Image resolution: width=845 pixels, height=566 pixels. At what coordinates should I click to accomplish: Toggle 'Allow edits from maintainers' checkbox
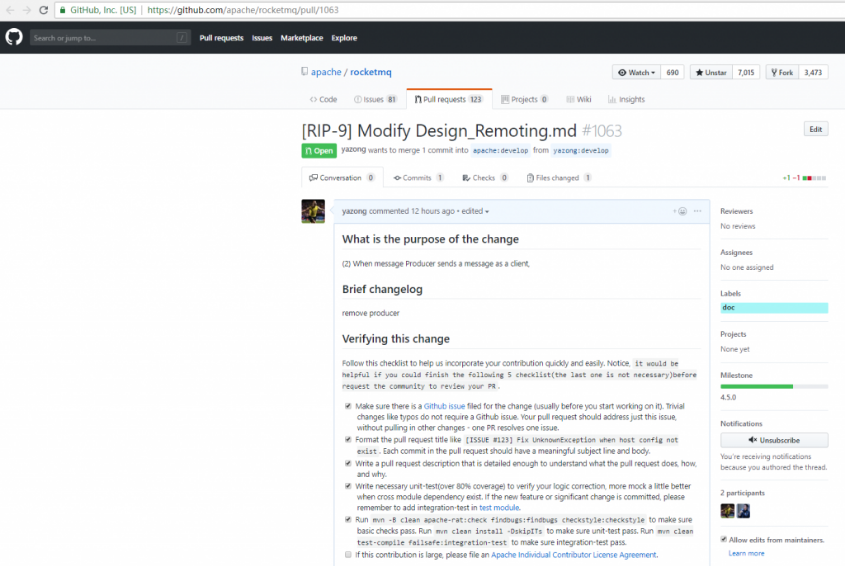724,539
